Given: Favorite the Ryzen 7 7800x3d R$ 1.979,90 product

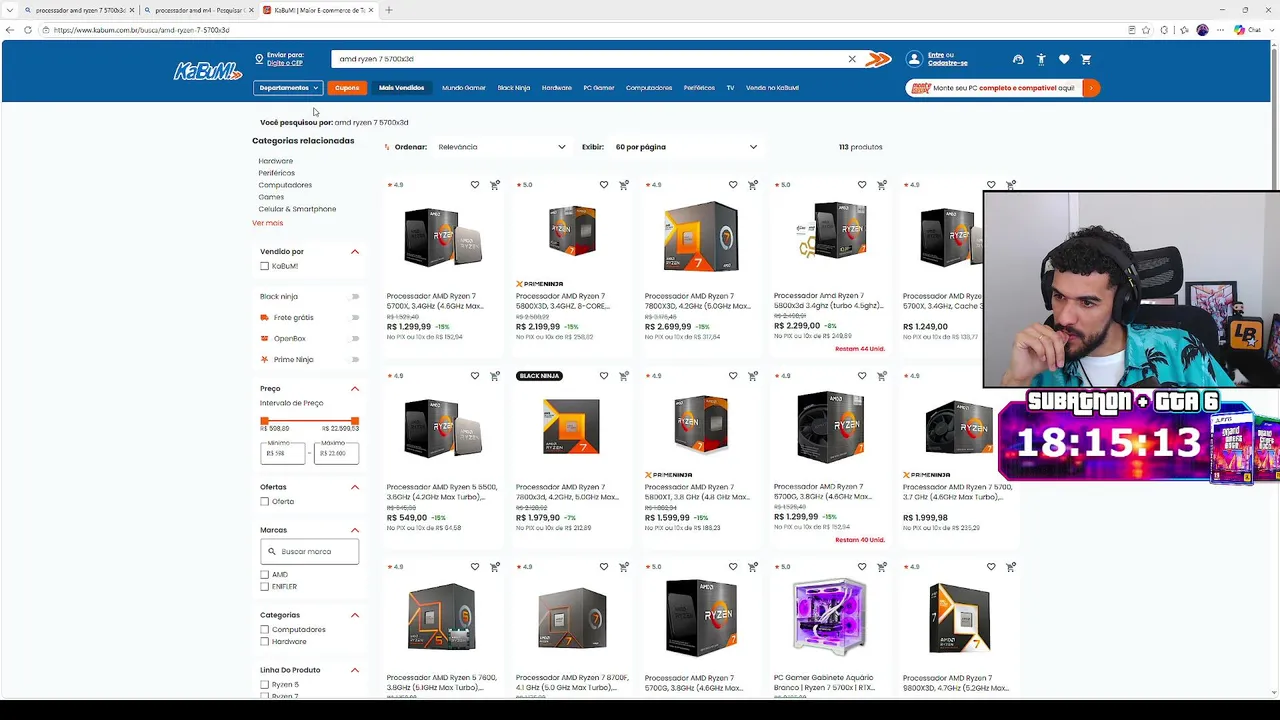Looking at the screenshot, I should click(604, 376).
